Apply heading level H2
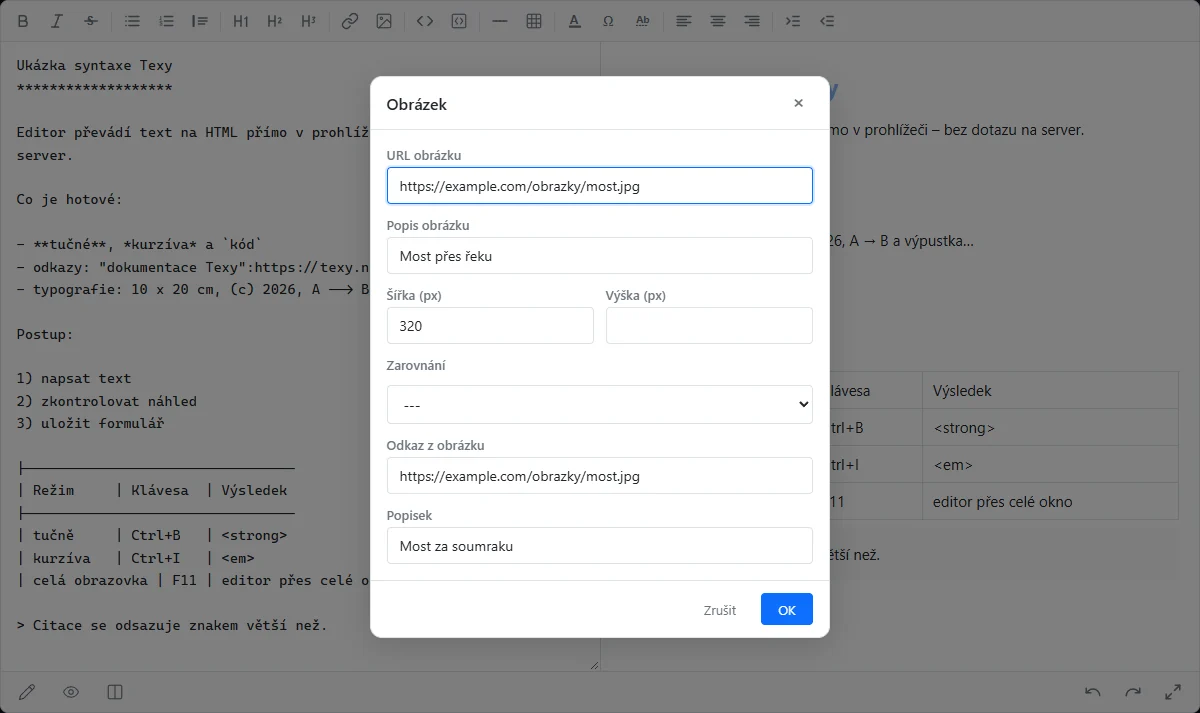1200x713 pixels. [x=275, y=20]
